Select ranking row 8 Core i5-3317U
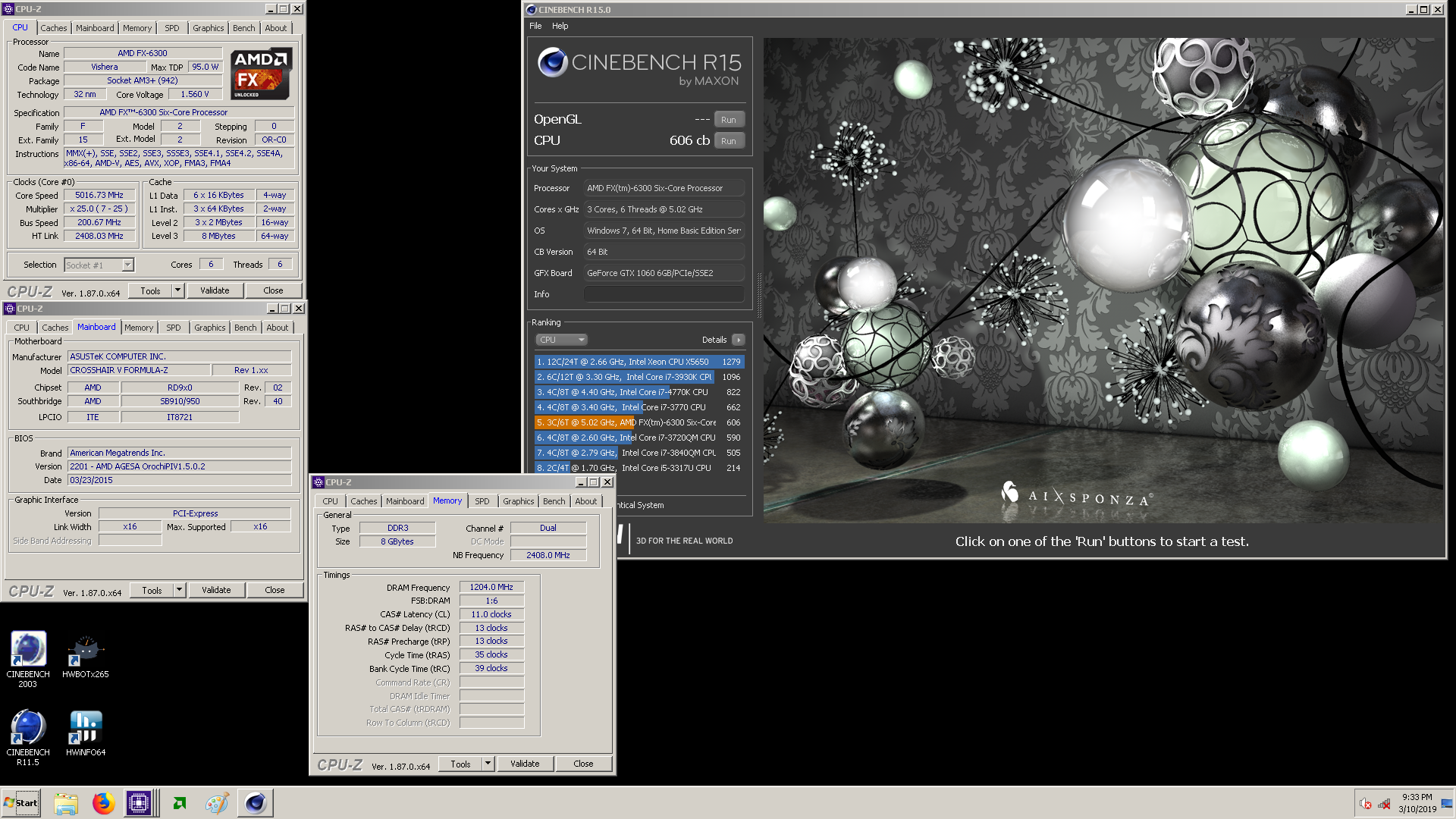This screenshot has height=819, width=1456. click(x=639, y=468)
